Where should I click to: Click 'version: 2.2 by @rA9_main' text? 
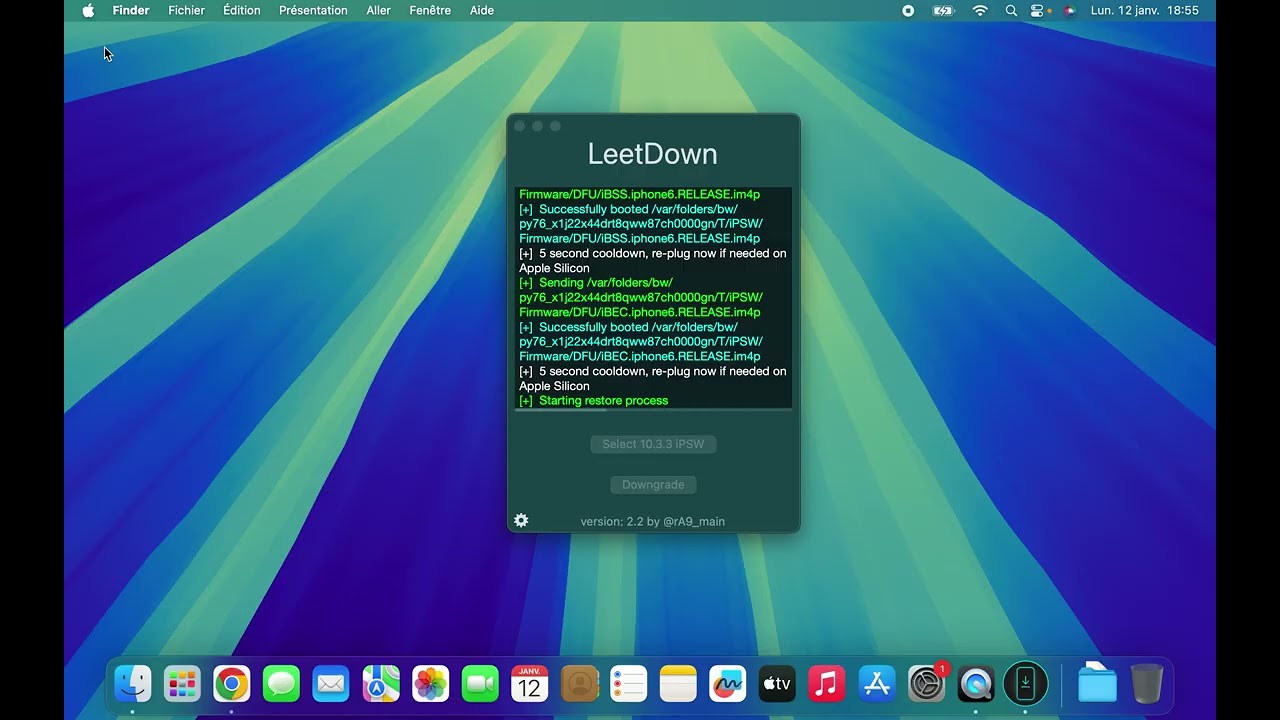[x=653, y=521]
